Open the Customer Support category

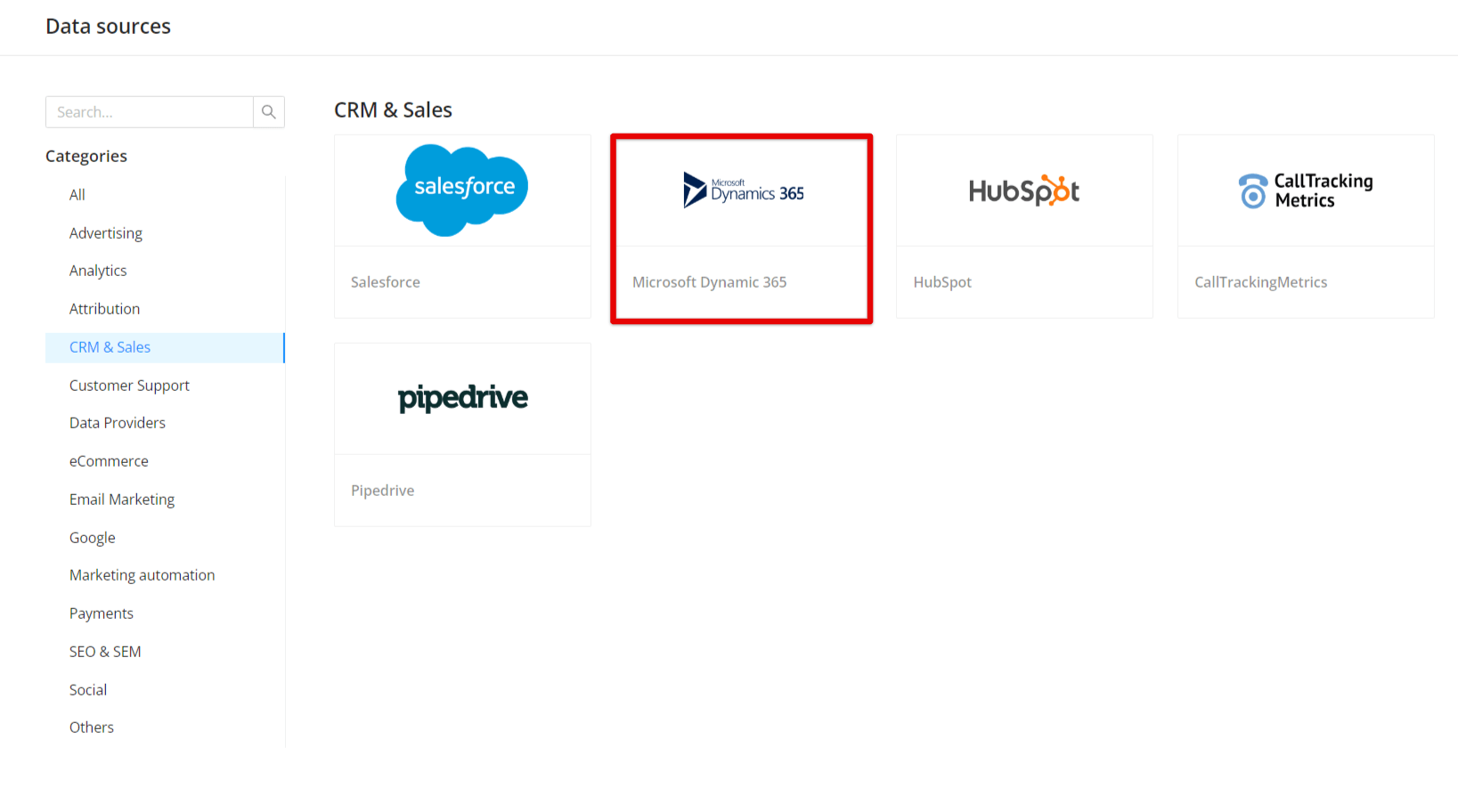pyautogui.click(x=129, y=386)
